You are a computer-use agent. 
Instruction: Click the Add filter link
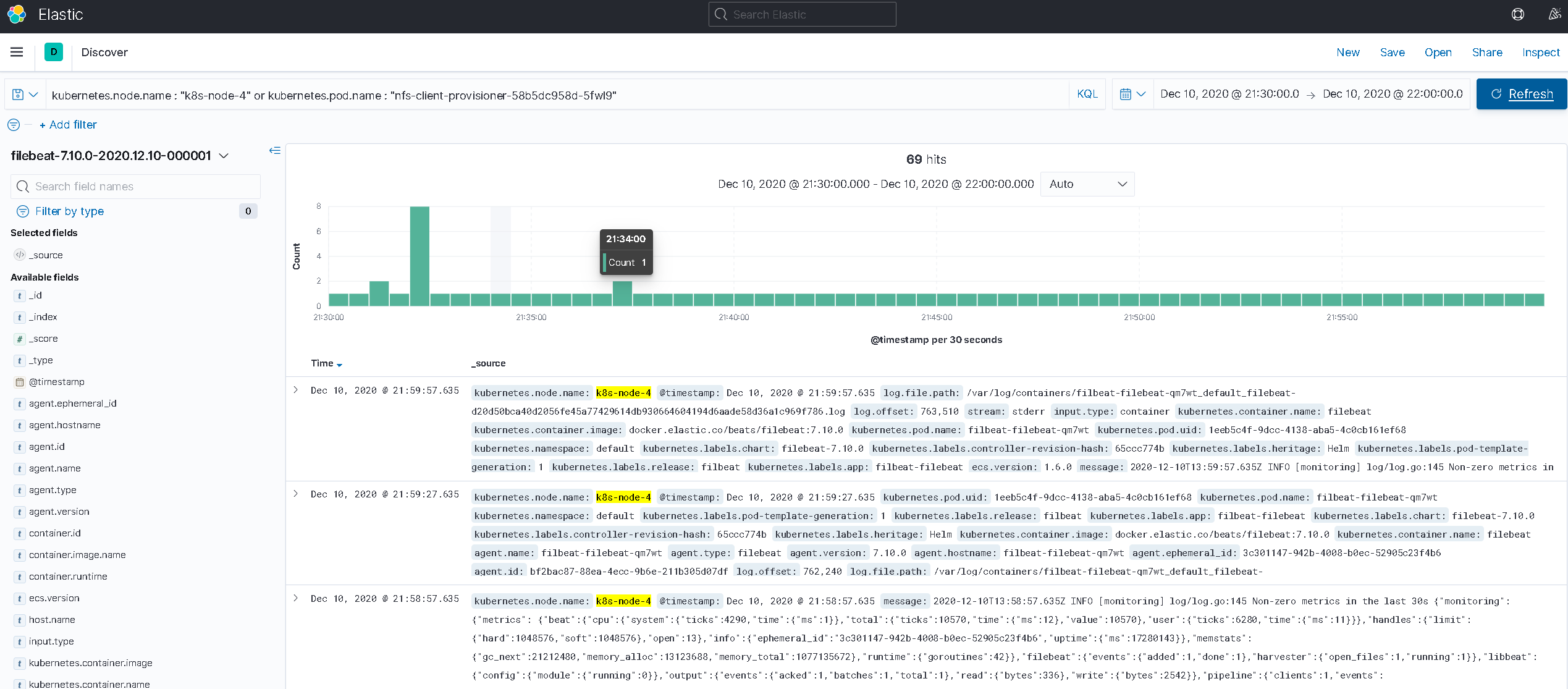(68, 125)
